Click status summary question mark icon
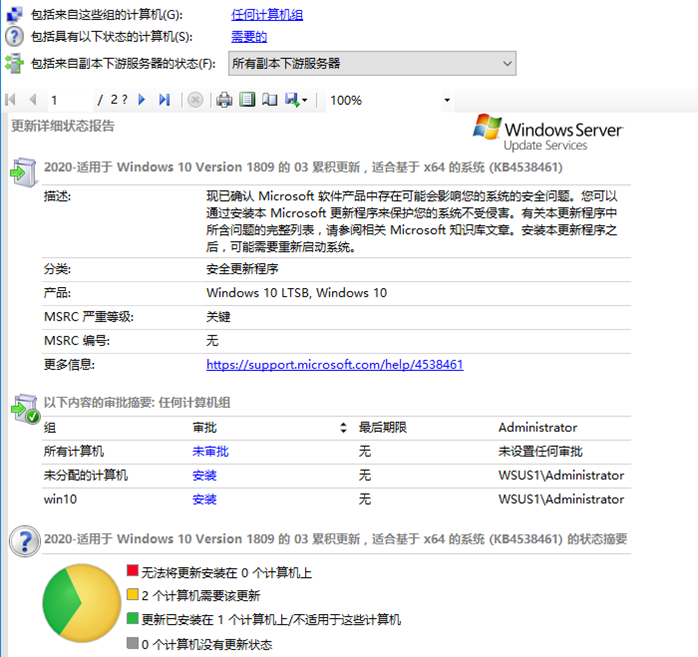The width and height of the screenshot is (698, 657). click(x=25, y=542)
